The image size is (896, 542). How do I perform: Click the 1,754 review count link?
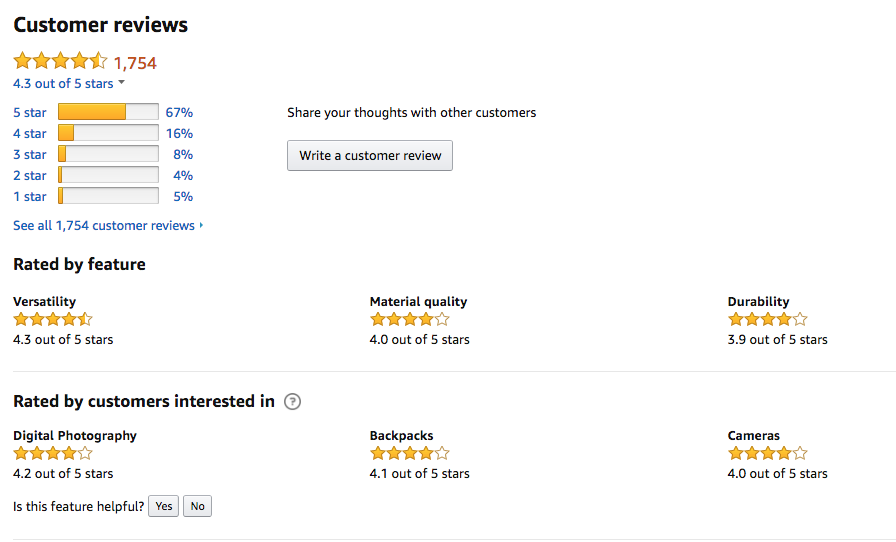(x=135, y=62)
